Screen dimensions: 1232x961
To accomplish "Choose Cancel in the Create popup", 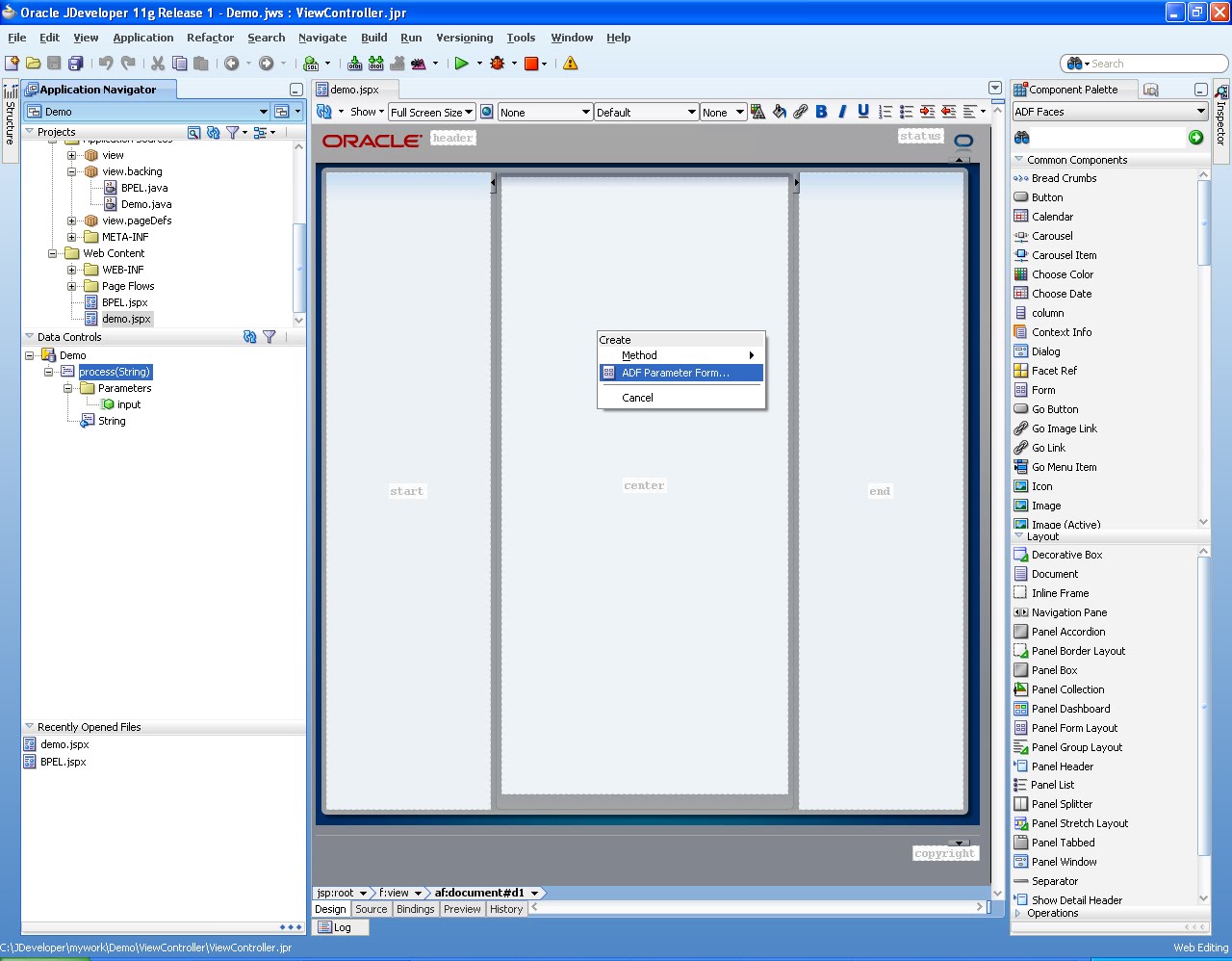I will point(681,398).
